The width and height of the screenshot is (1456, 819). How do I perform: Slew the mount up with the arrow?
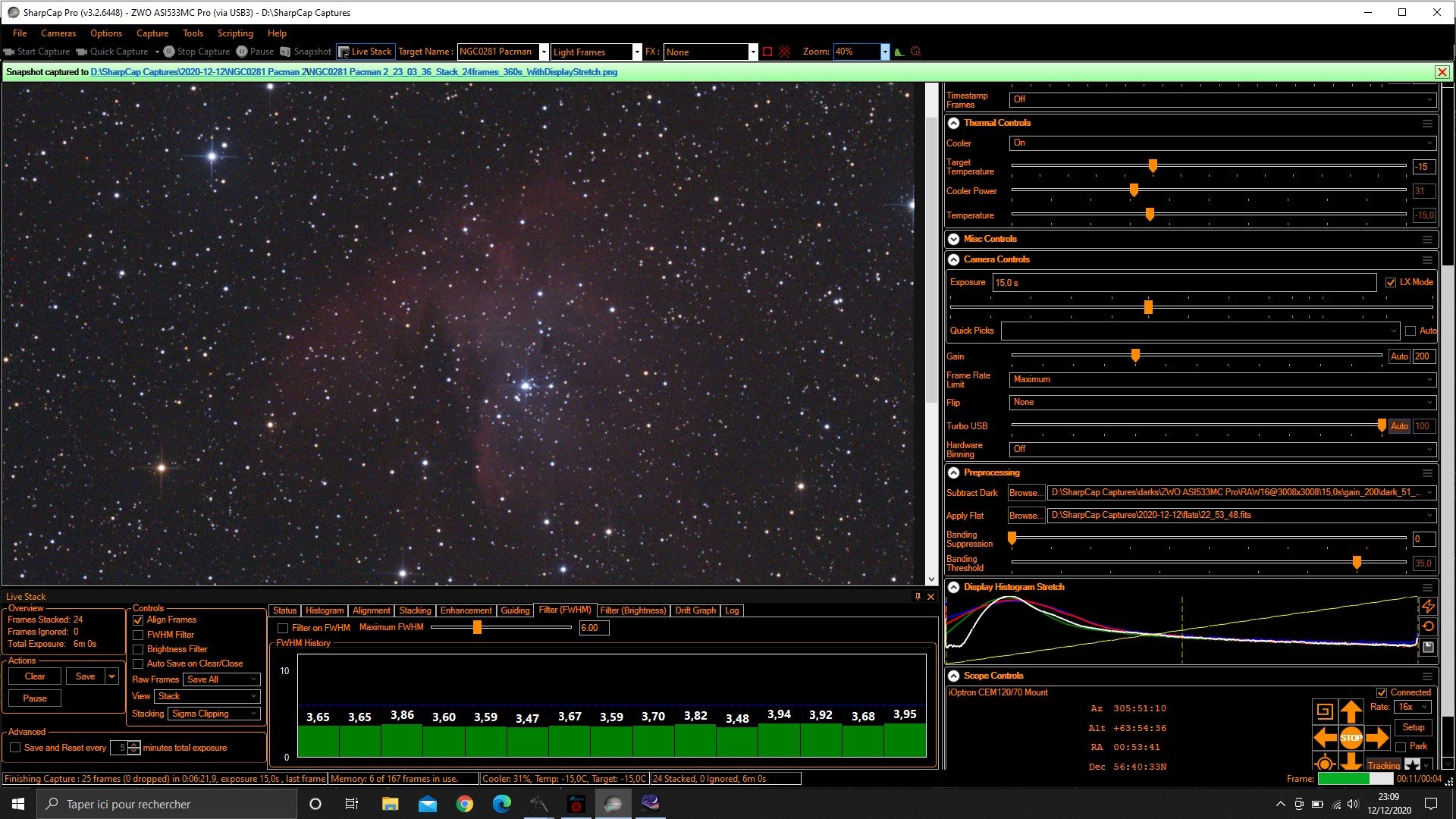tap(1351, 711)
